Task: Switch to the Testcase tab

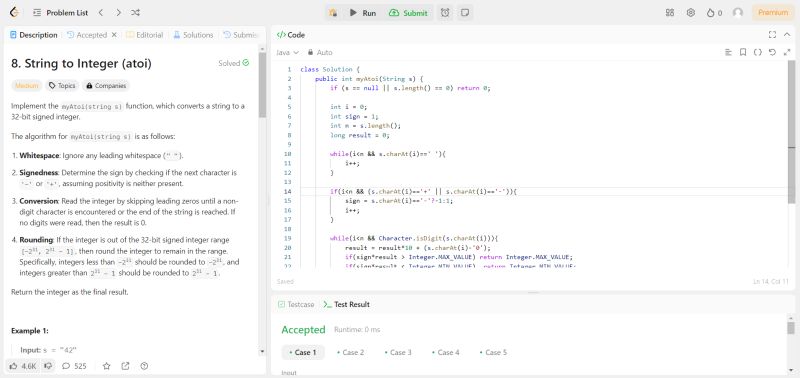Action: 296,304
